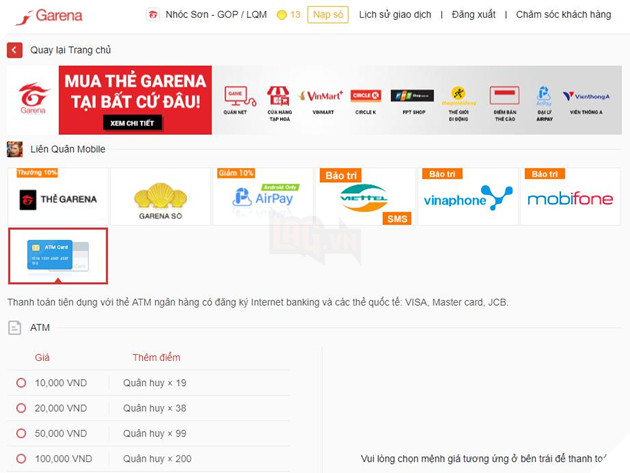Image resolution: width=630 pixels, height=473 pixels.
Task: Select the 20,000 VND radio button
Action: 21,408
